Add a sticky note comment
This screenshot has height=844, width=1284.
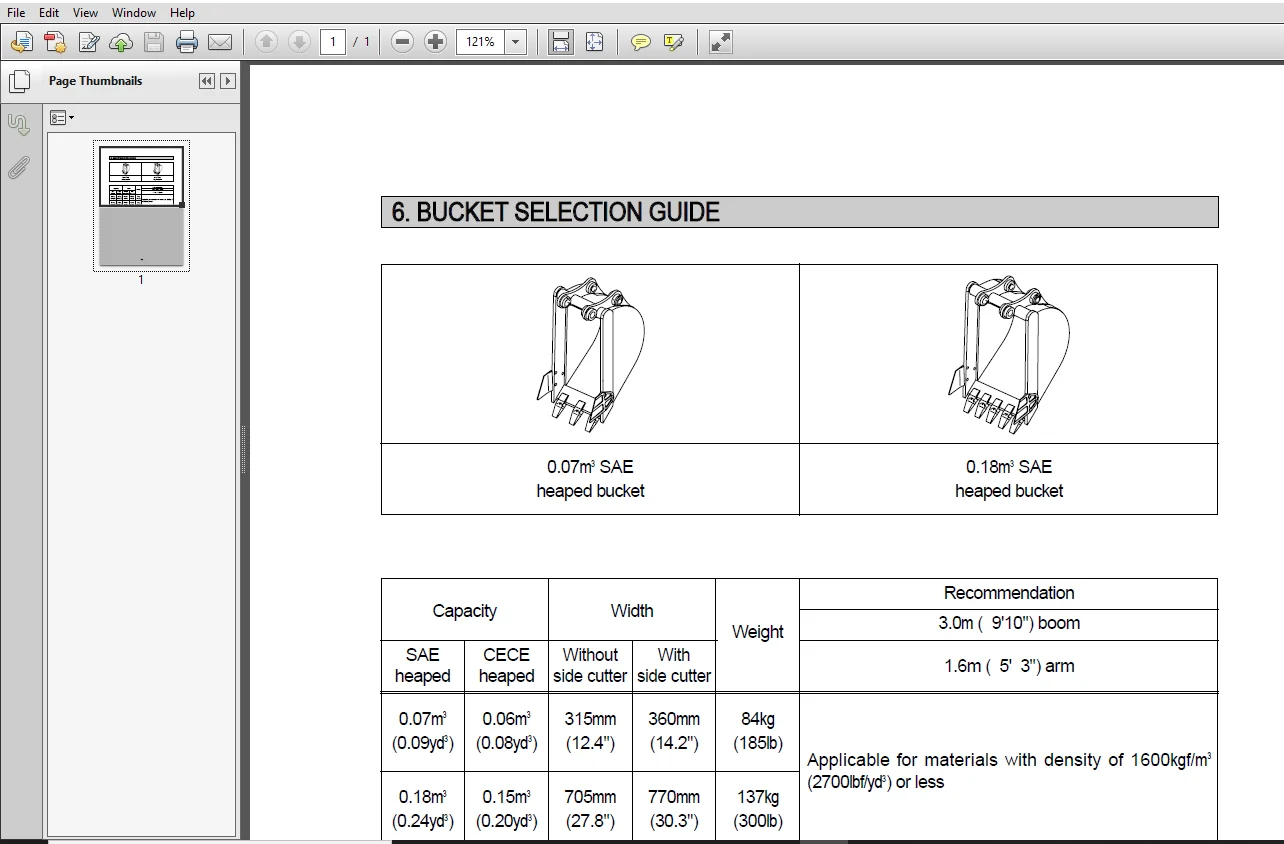pos(641,42)
